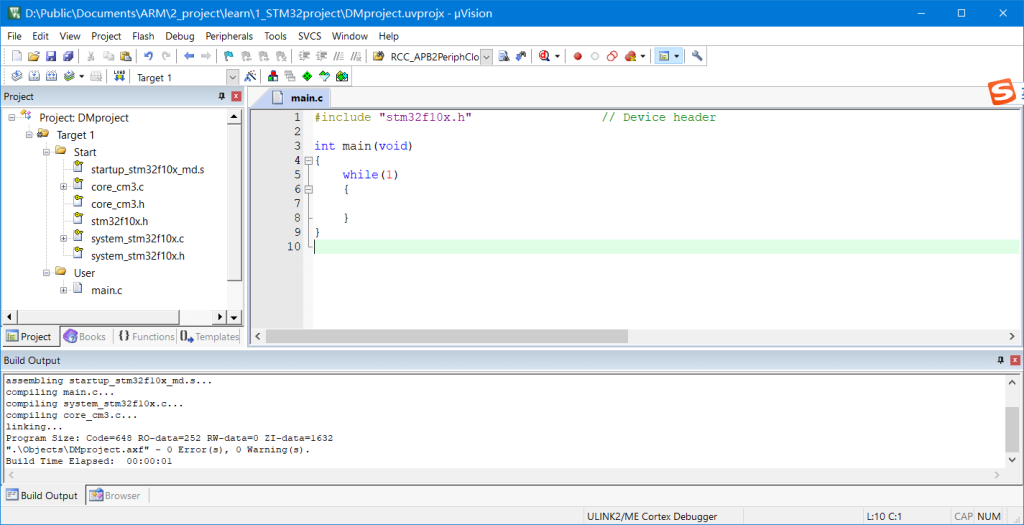
Task: Switch to the Functions tab
Action: click(146, 336)
